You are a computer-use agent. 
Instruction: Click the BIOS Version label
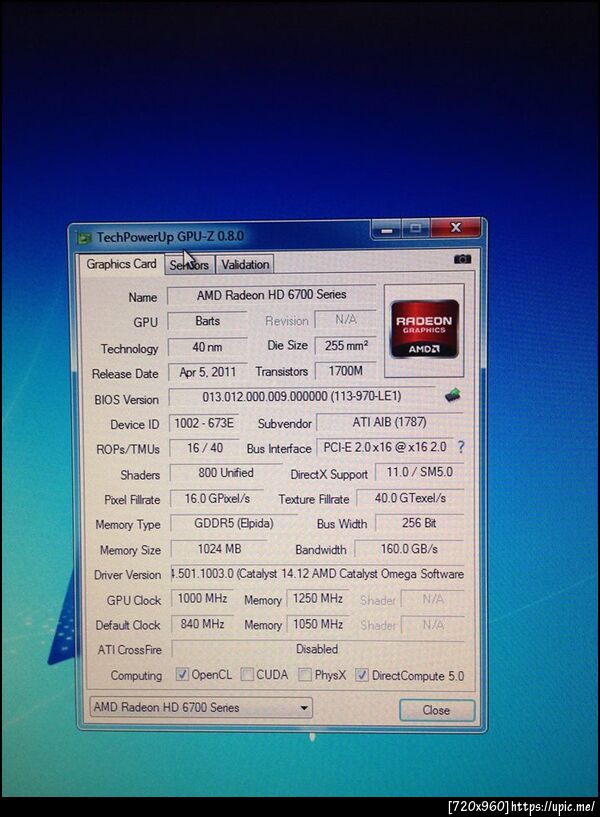127,400
